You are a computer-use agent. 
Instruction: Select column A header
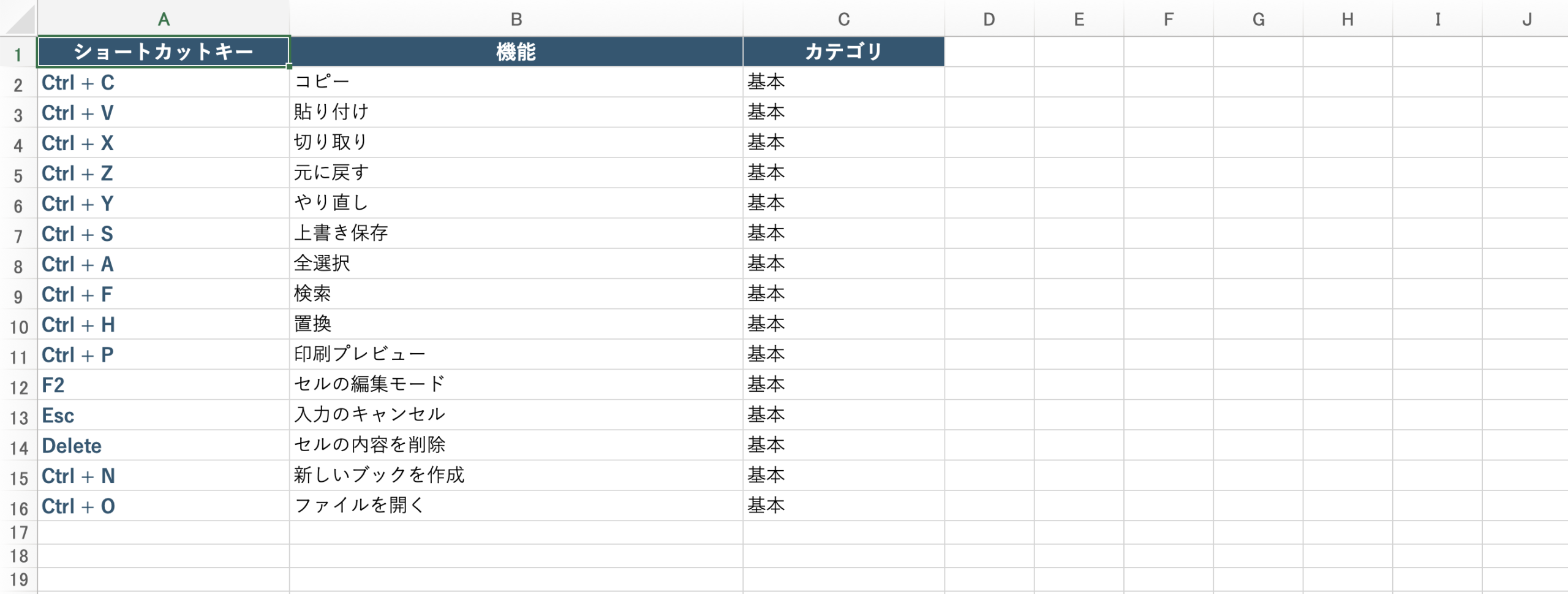coord(164,20)
